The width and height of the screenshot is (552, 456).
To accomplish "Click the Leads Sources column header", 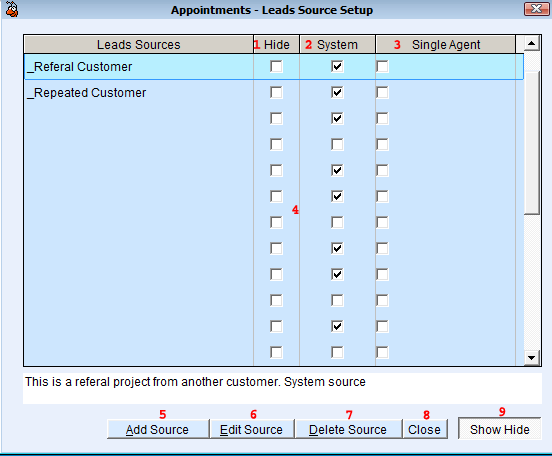I will pos(139,45).
